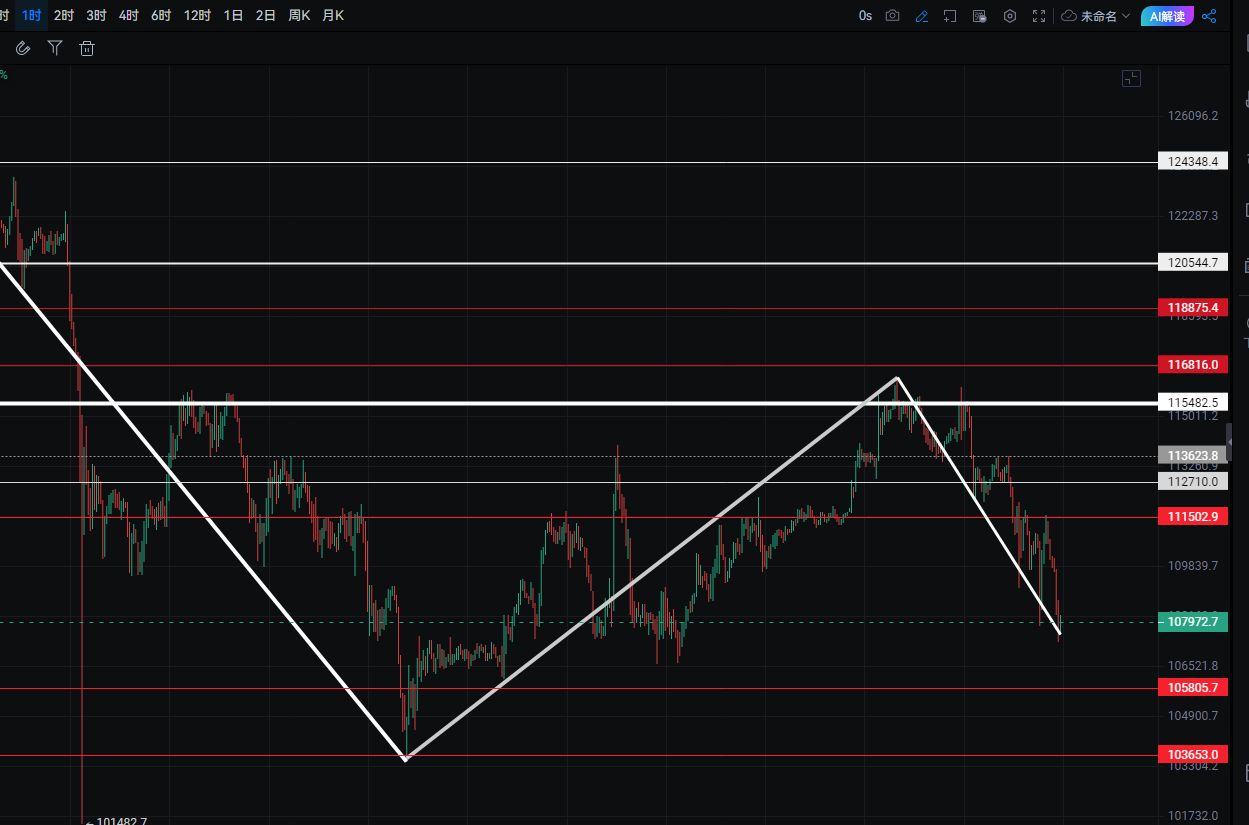This screenshot has height=825, width=1249.
Task: Toggle the magnet snap tool
Action: pos(23,48)
